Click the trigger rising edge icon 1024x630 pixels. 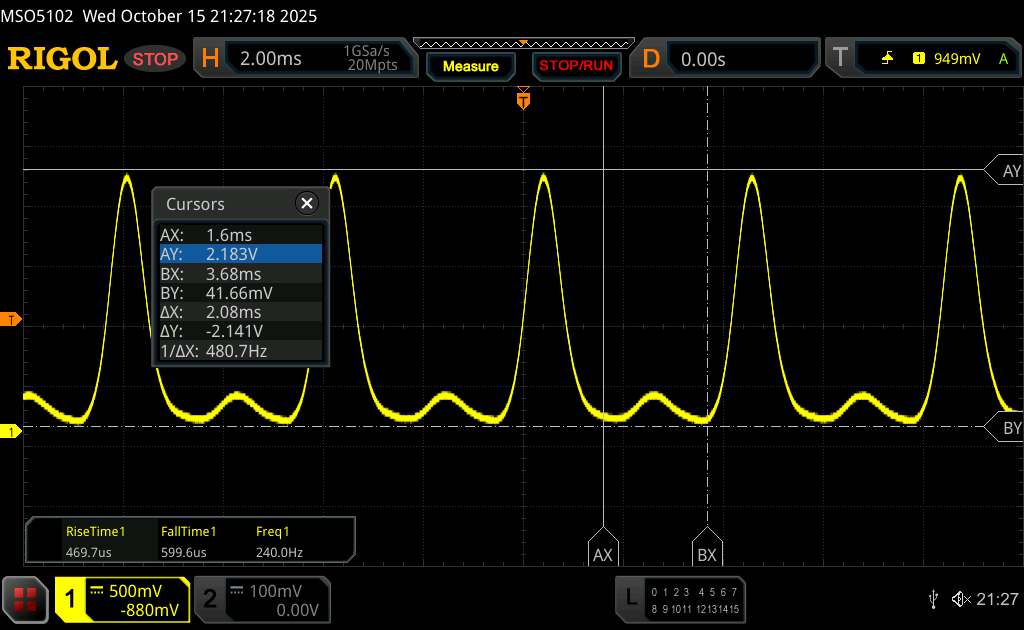[x=887, y=58]
